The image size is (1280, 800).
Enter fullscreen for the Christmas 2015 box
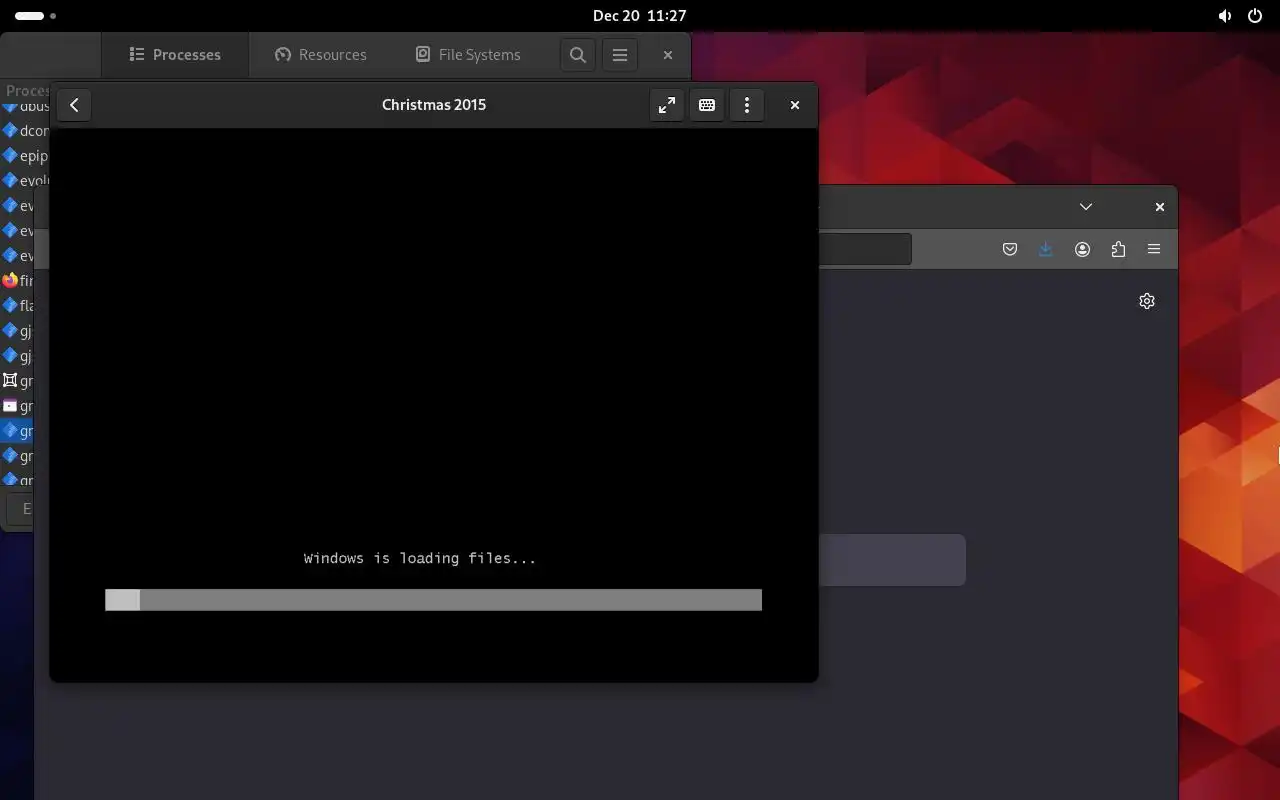pos(667,105)
